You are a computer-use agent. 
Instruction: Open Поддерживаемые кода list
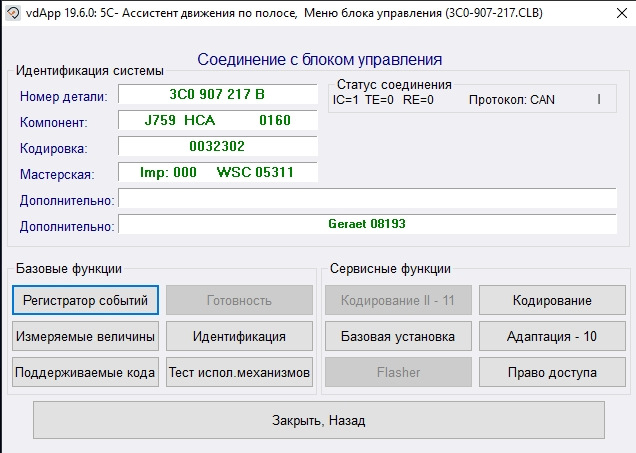[85, 372]
